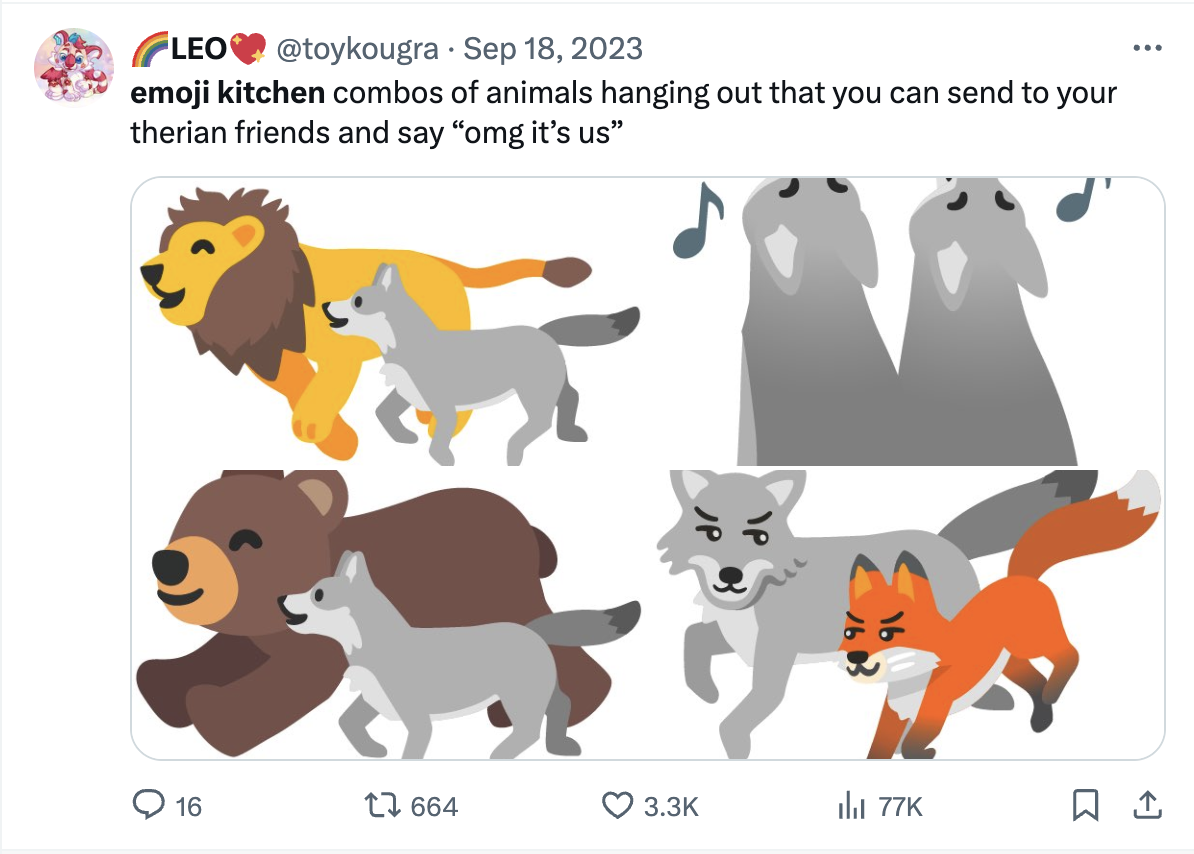Bookmark this tweet
The height and width of the screenshot is (854, 1194).
pos(1087,805)
